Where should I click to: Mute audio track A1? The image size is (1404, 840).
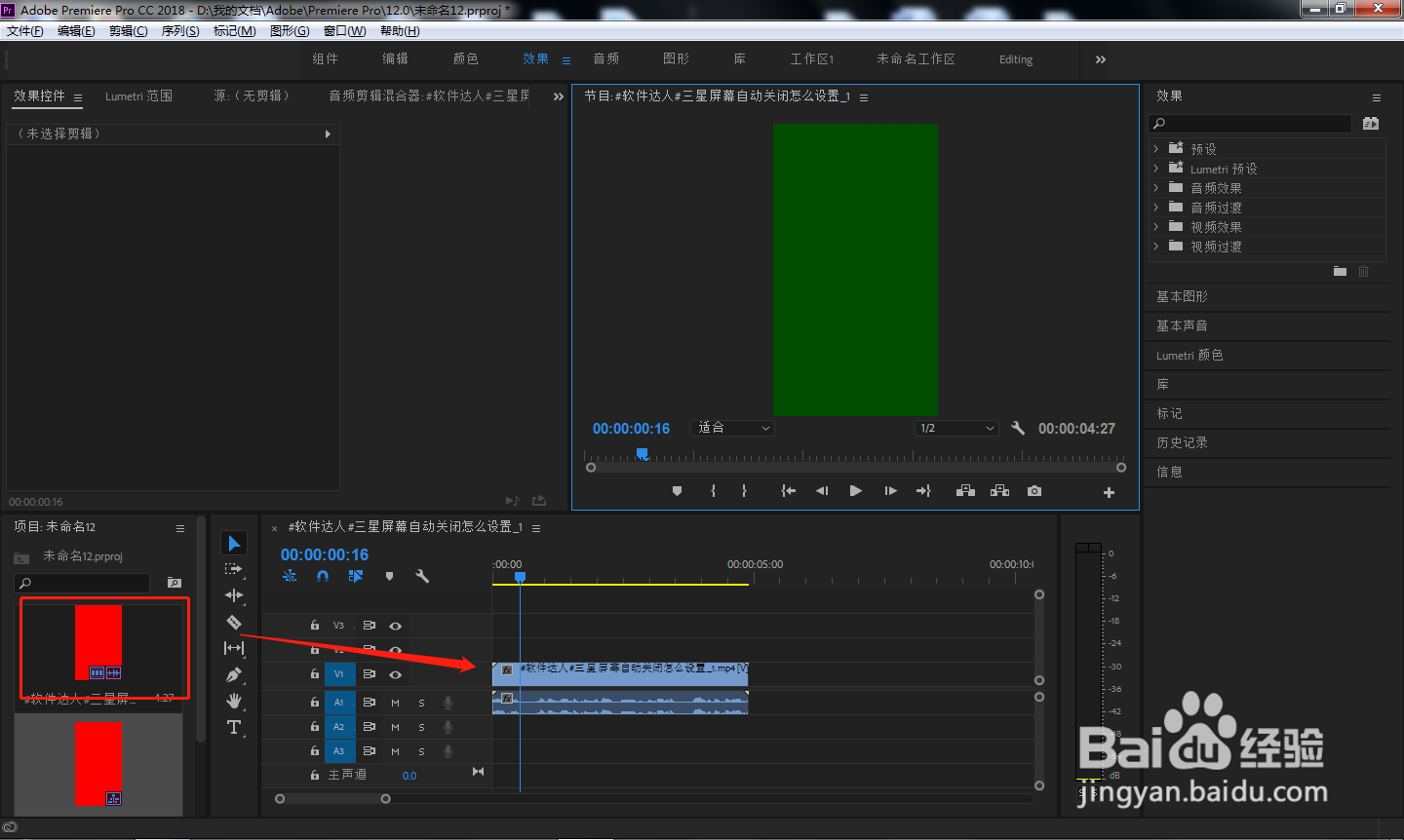point(395,703)
